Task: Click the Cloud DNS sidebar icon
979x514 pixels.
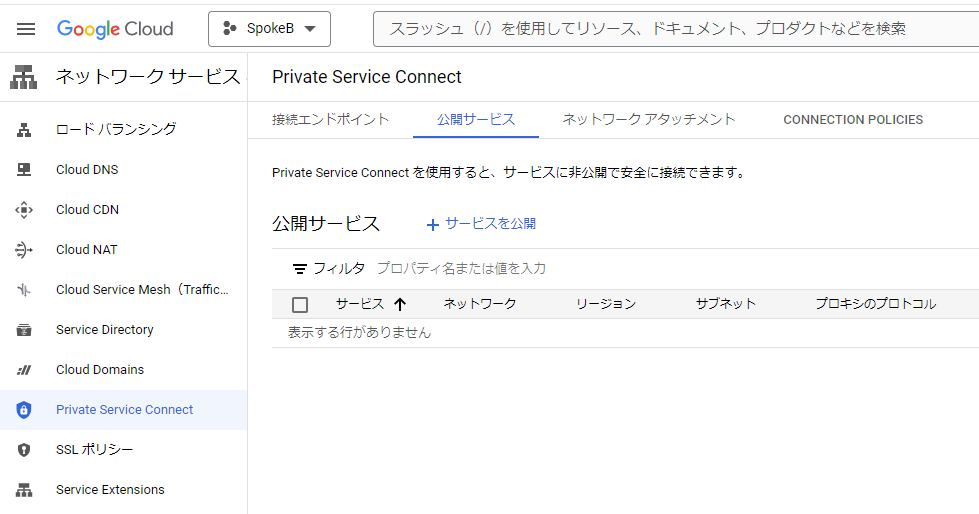Action: coord(25,170)
